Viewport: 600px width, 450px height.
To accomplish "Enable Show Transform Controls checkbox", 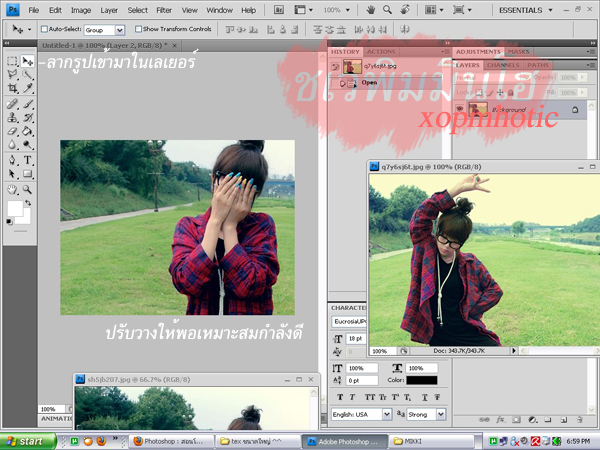I will coord(138,29).
